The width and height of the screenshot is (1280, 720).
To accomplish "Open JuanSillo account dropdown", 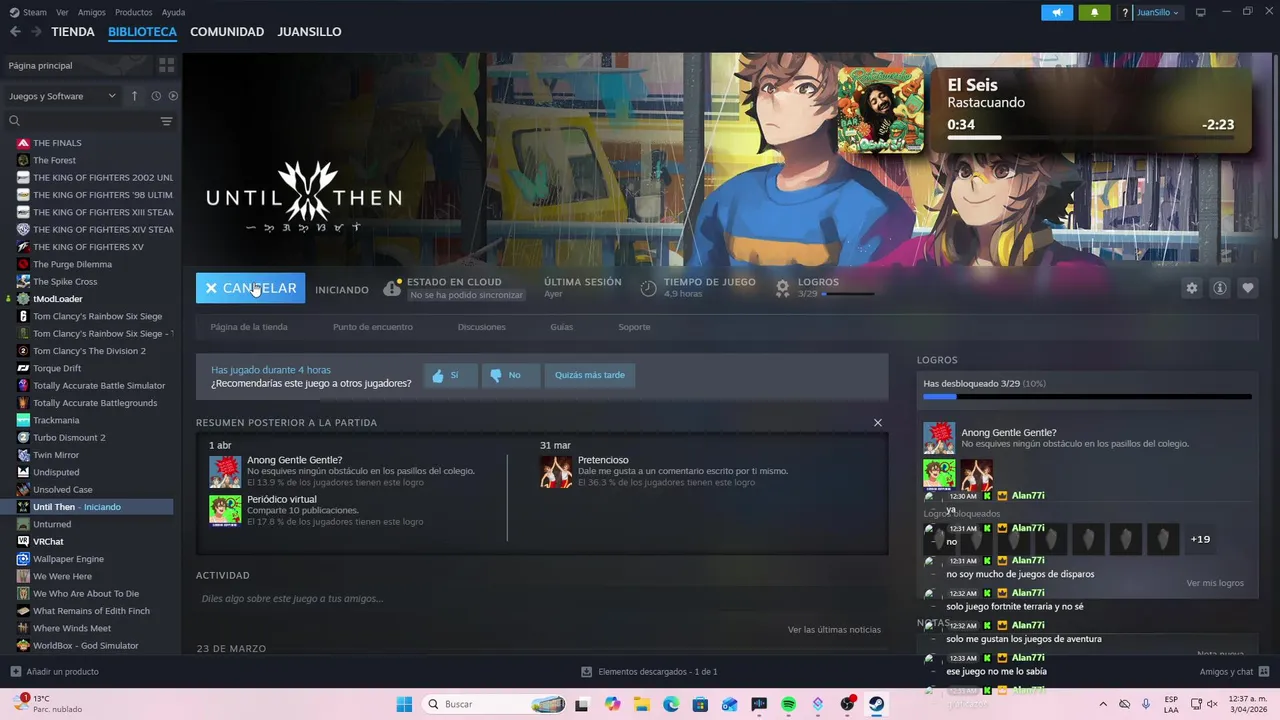I will [1157, 12].
